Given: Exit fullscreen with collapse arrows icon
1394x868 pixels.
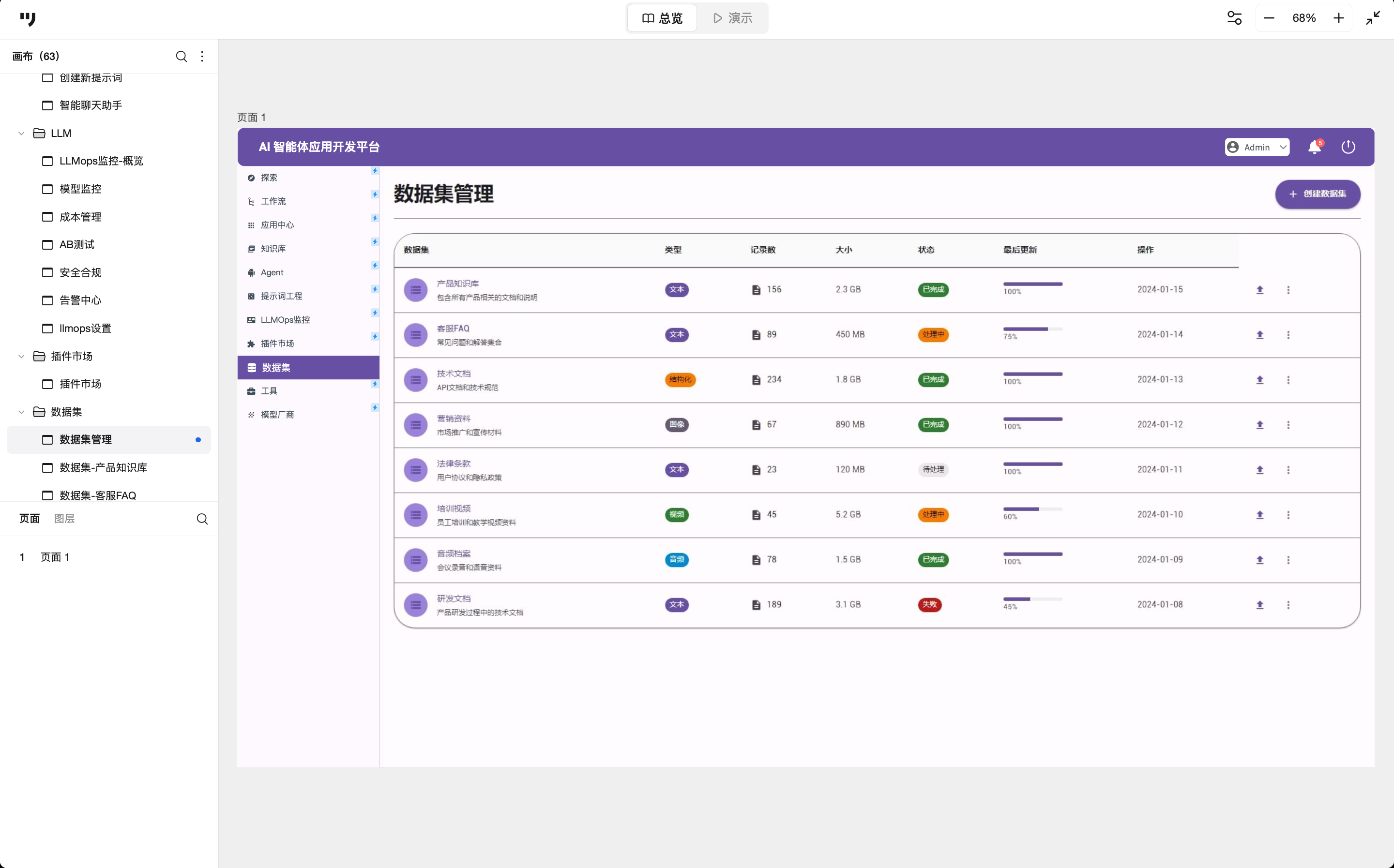Looking at the screenshot, I should 1373,18.
